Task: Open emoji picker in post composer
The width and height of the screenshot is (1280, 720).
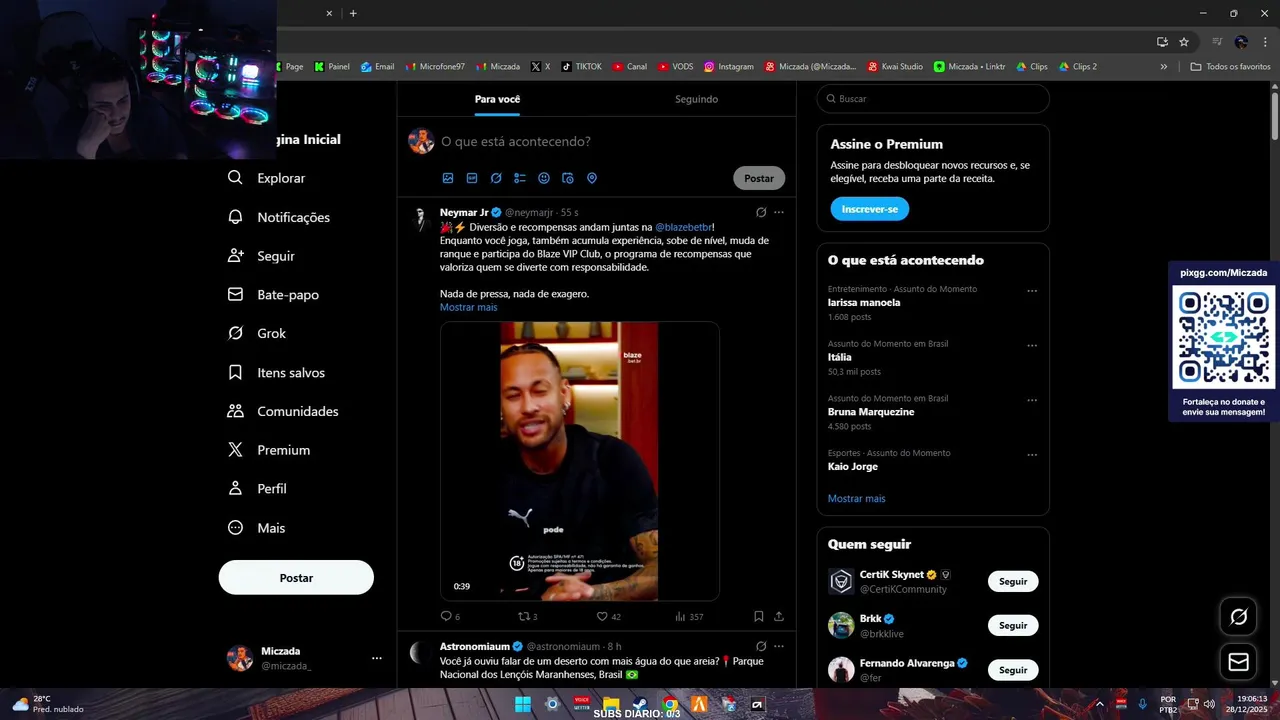Action: click(544, 178)
